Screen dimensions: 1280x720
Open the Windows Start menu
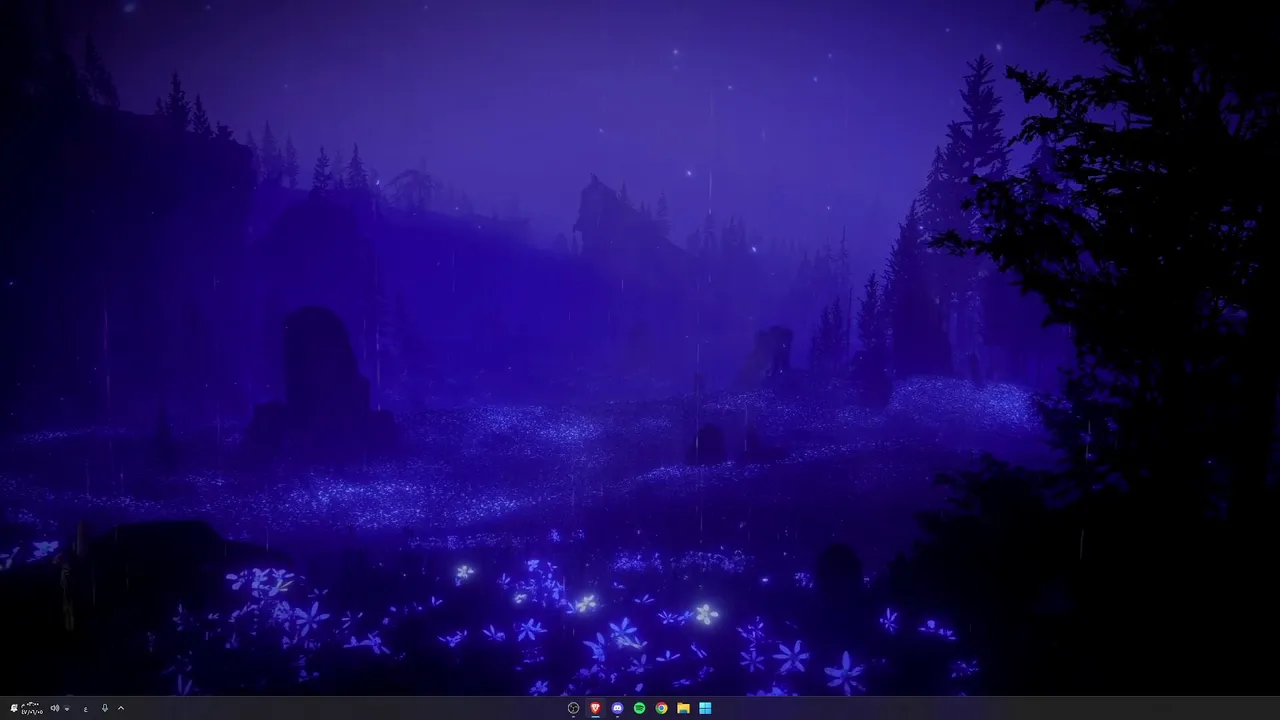tap(705, 708)
